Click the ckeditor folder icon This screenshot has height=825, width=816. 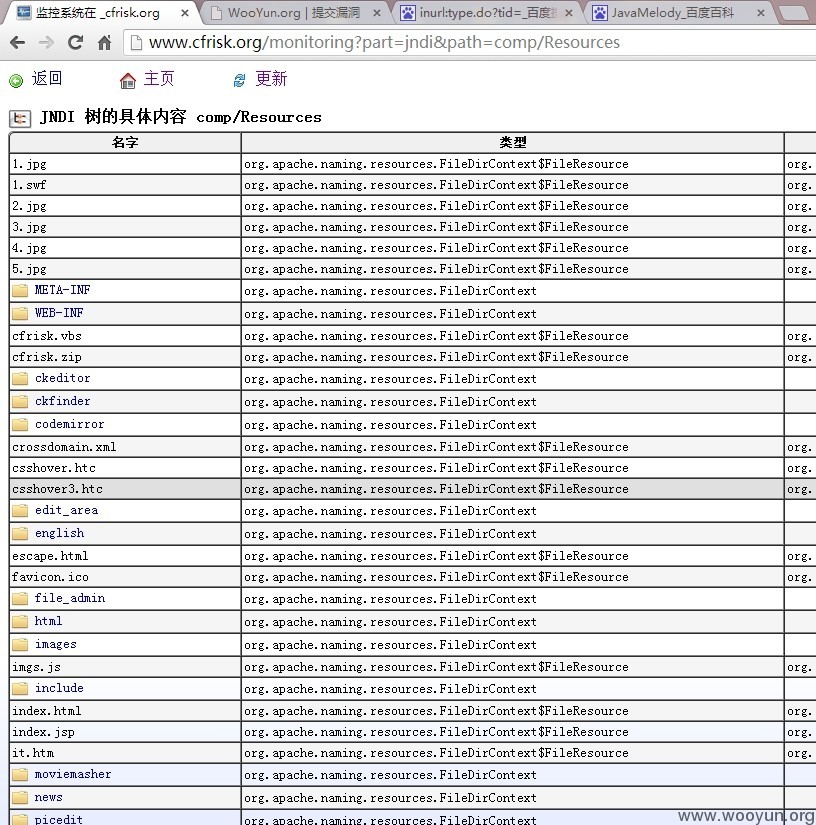pos(20,378)
